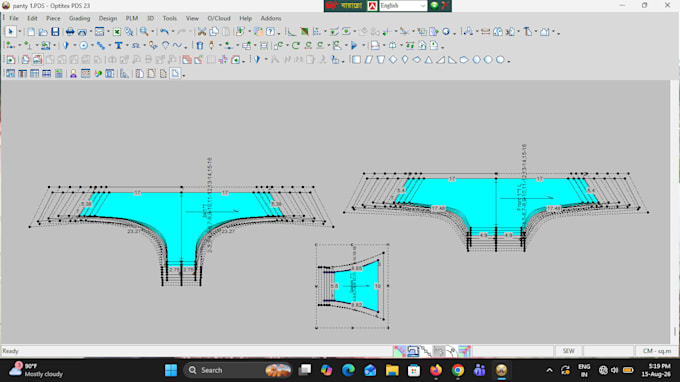Click the avatar model icon in bottom toolbar

point(73,74)
